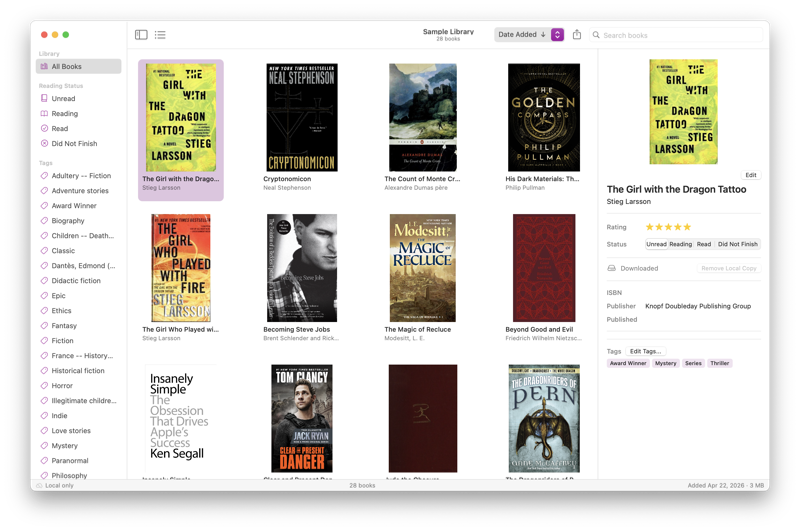Click the Fiction tag icon
This screenshot has height=531, width=800.
(44, 340)
